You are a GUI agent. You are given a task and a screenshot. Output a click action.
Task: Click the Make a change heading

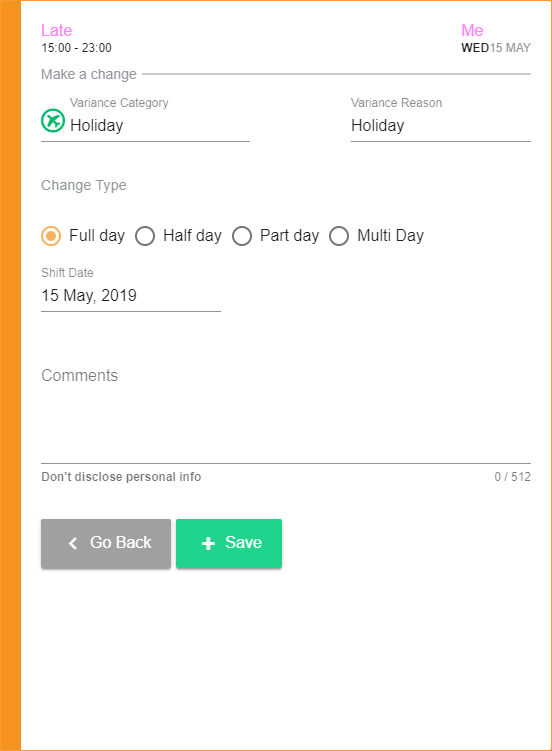pos(89,74)
